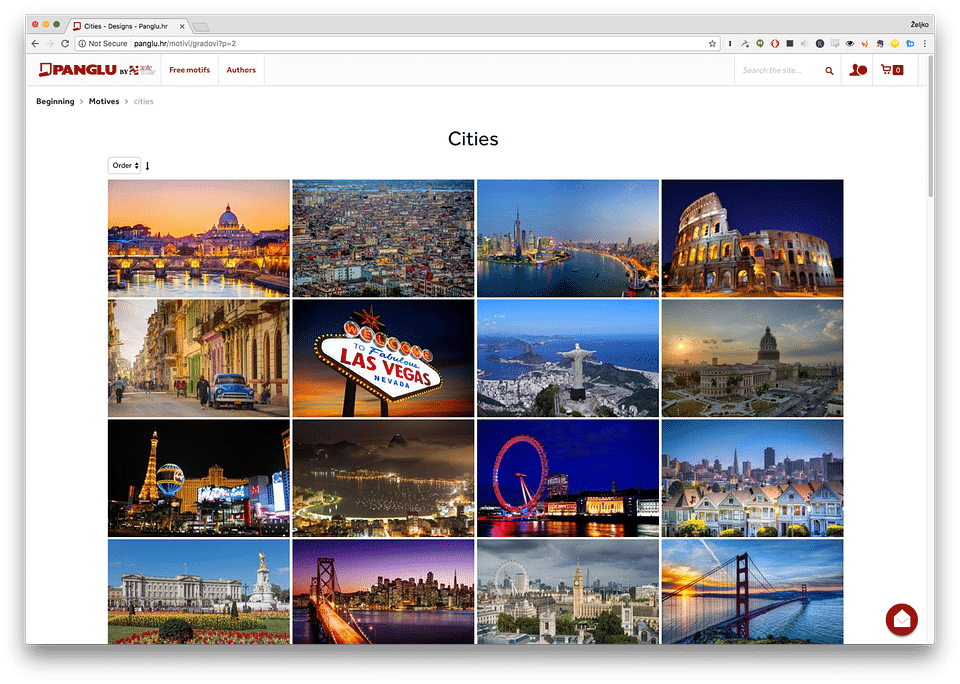Click the speaker extension icon

pyautogui.click(x=804, y=43)
